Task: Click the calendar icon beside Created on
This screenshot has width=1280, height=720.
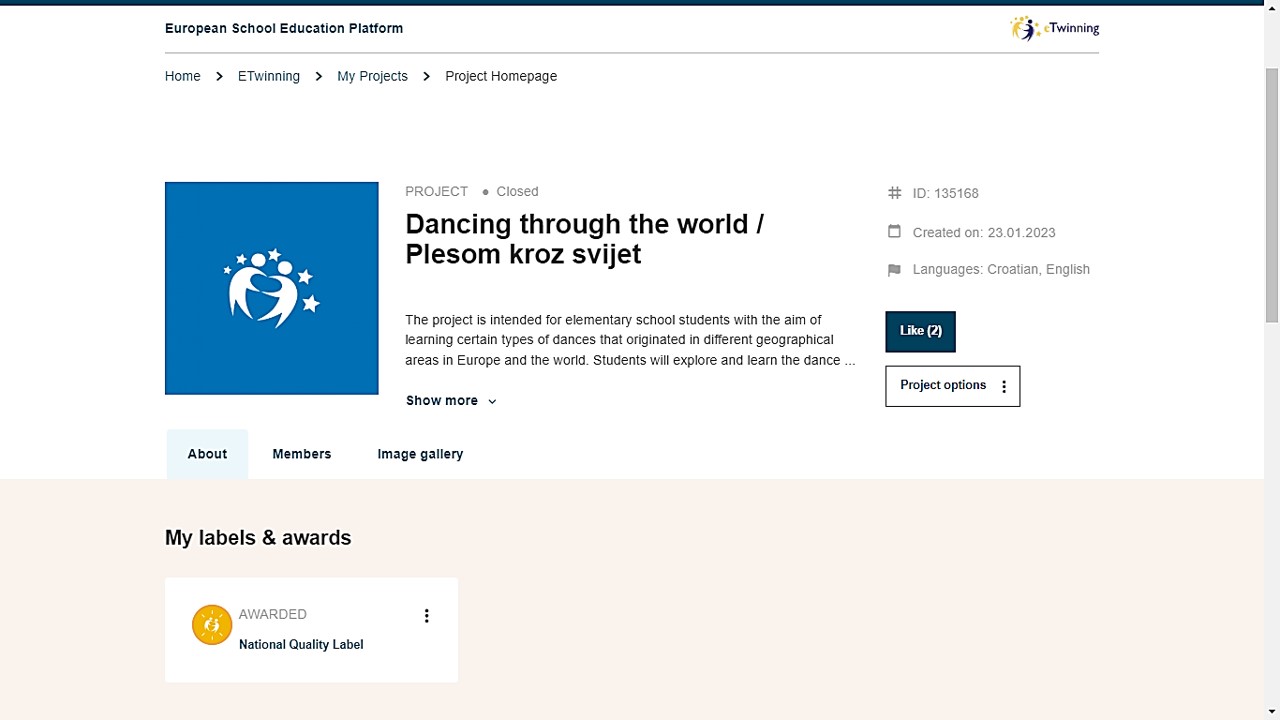Action: tap(894, 231)
